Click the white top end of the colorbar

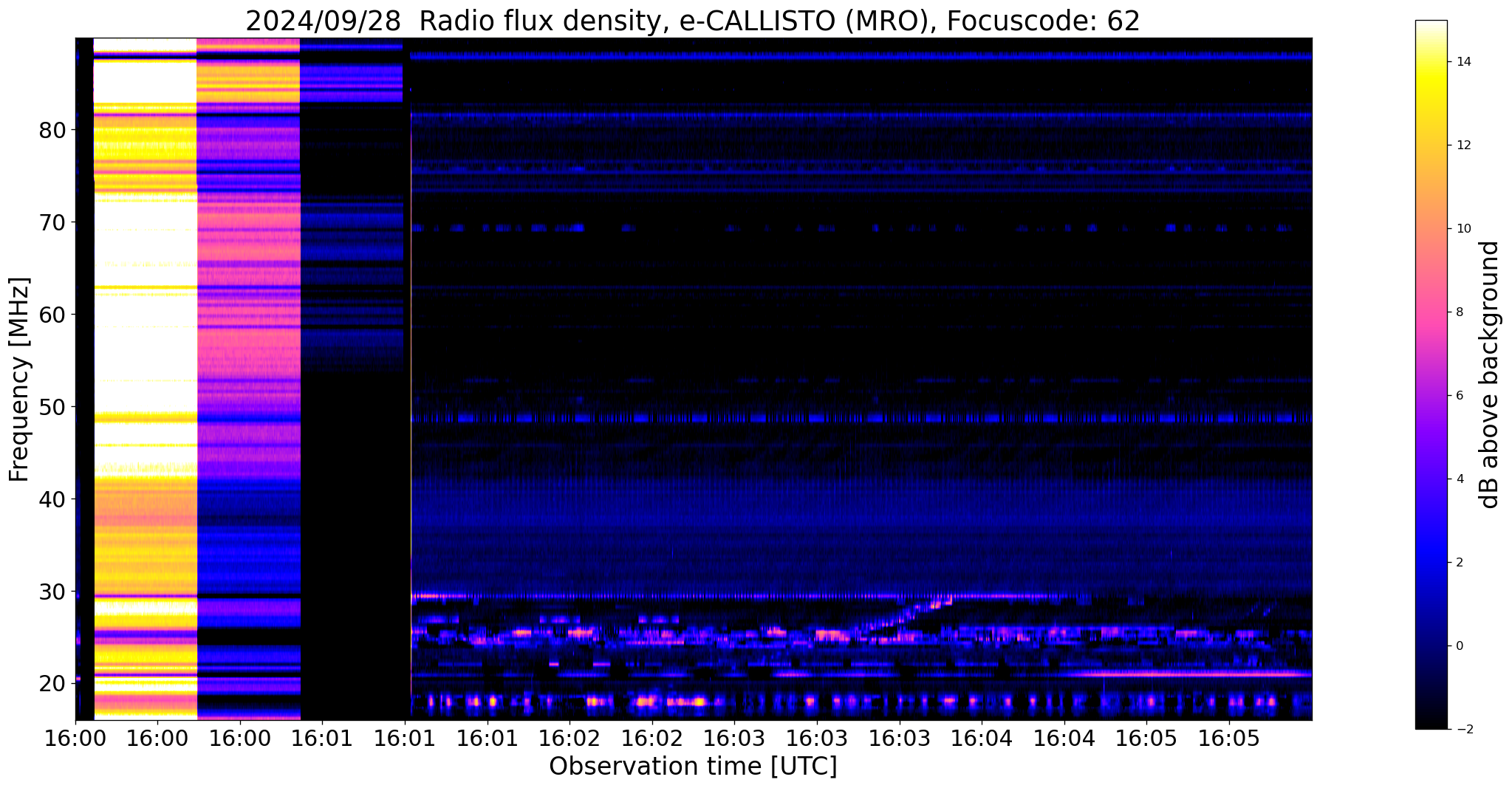pyautogui.click(x=1431, y=27)
